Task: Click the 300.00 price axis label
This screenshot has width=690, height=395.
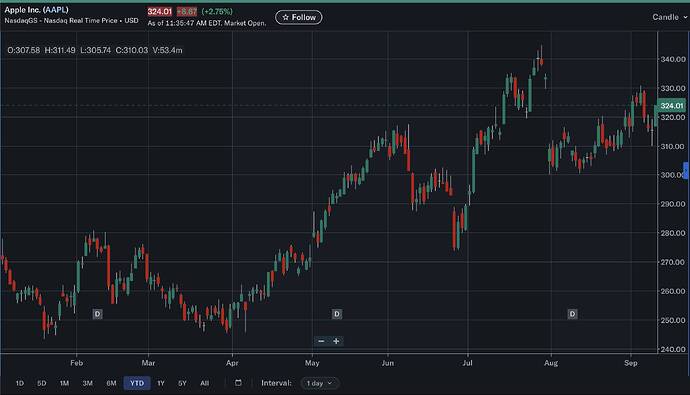Action: (673, 175)
